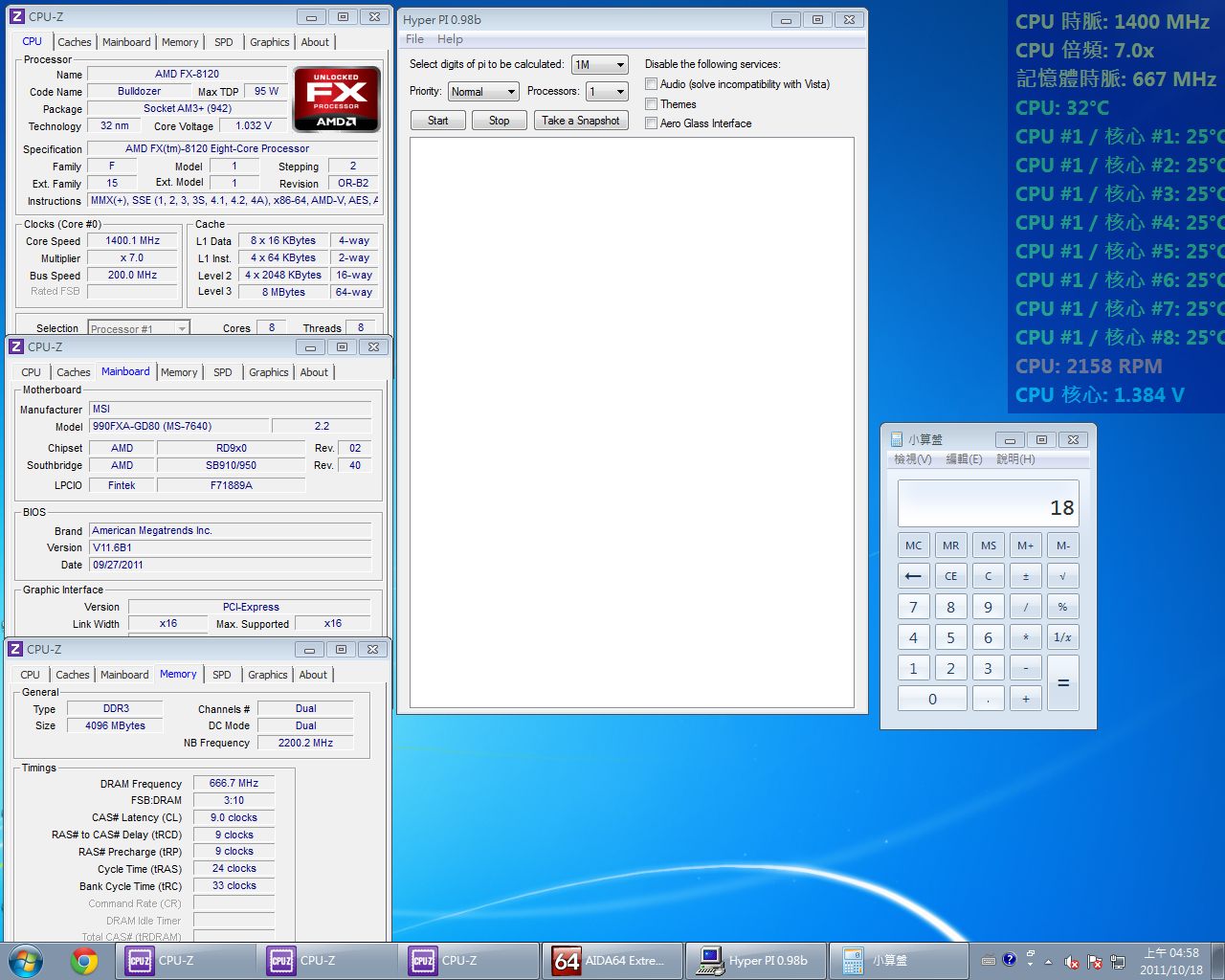Screen dimensions: 1225x980
Task: Click Hyper PI empty output area
Action: click(x=632, y=423)
